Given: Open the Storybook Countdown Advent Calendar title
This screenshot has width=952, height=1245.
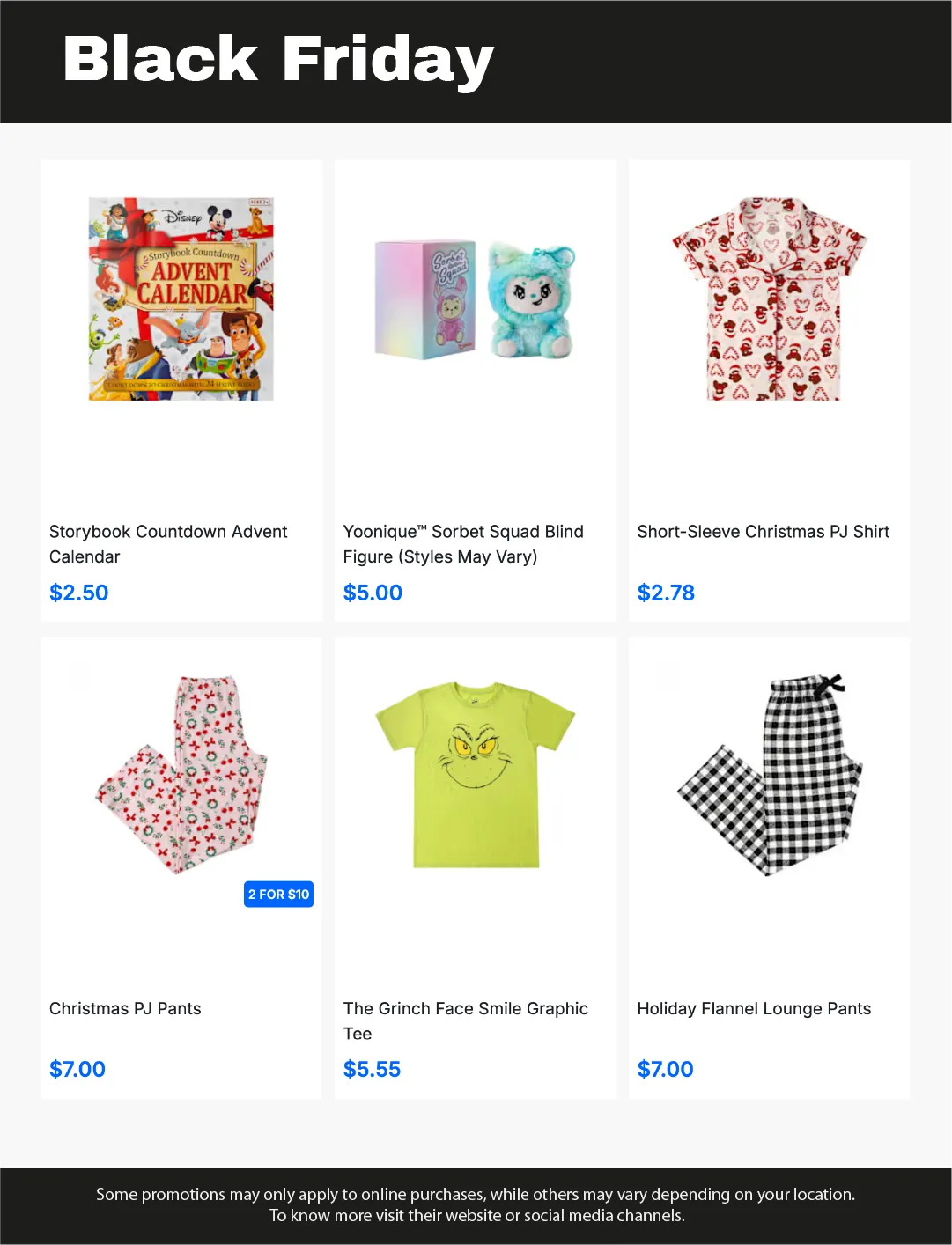Looking at the screenshot, I should click(168, 544).
